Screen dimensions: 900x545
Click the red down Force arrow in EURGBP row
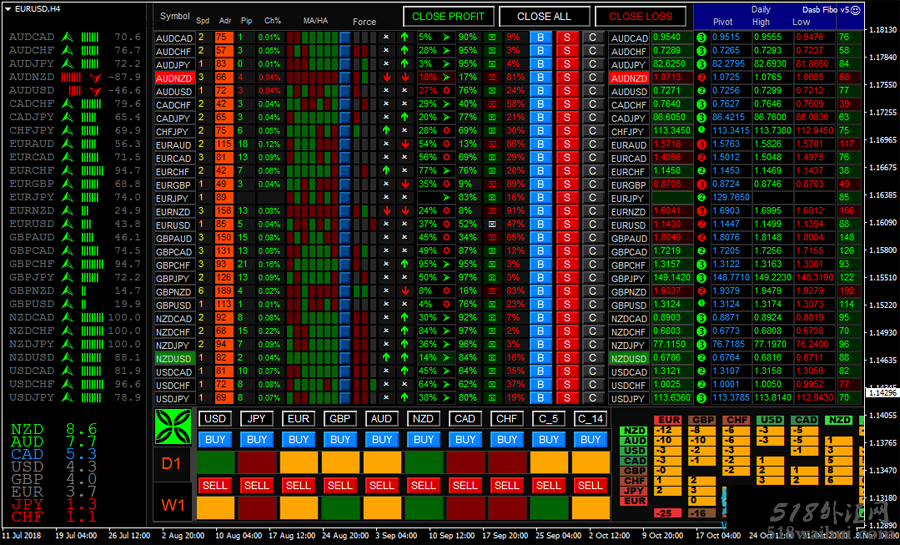tap(405, 184)
